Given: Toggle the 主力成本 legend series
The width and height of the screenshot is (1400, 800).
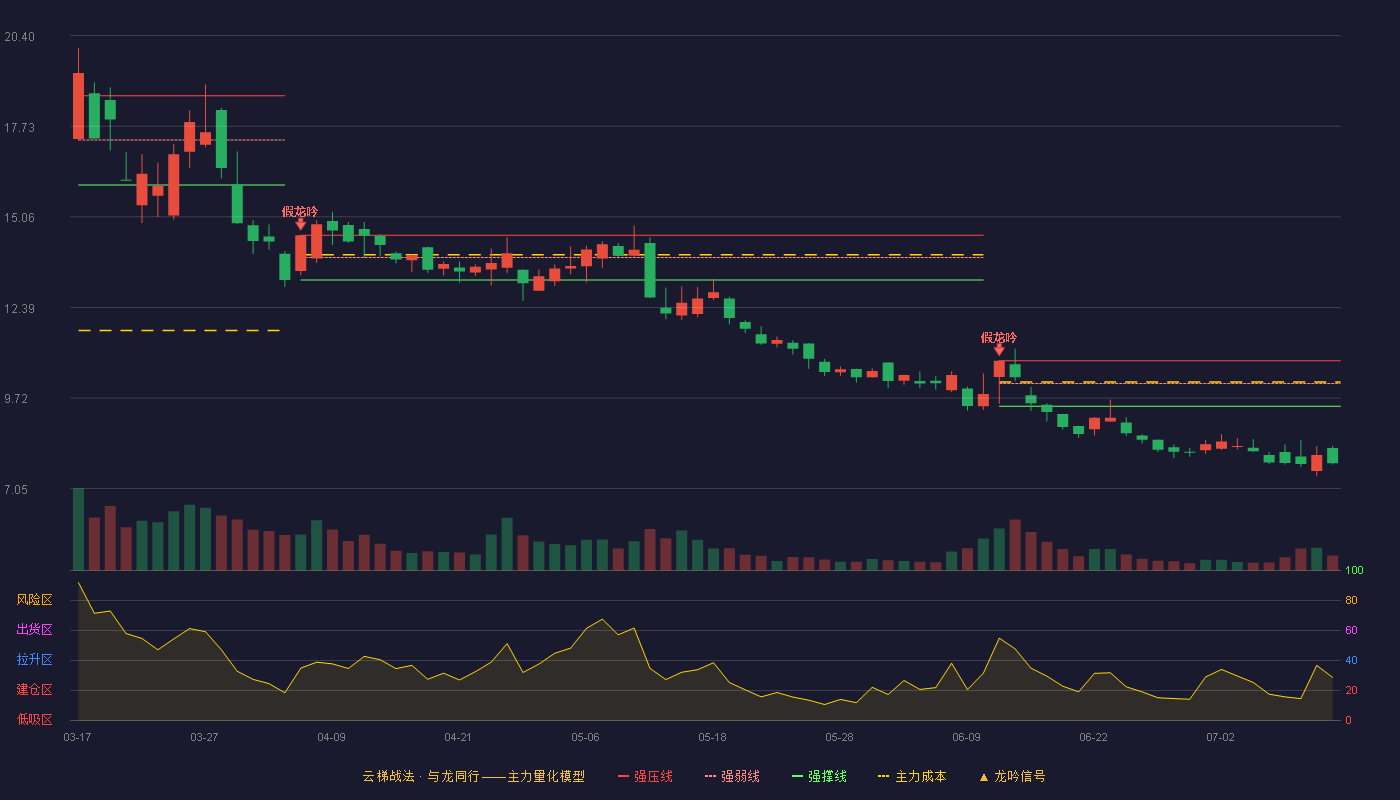Looking at the screenshot, I should click(x=912, y=776).
